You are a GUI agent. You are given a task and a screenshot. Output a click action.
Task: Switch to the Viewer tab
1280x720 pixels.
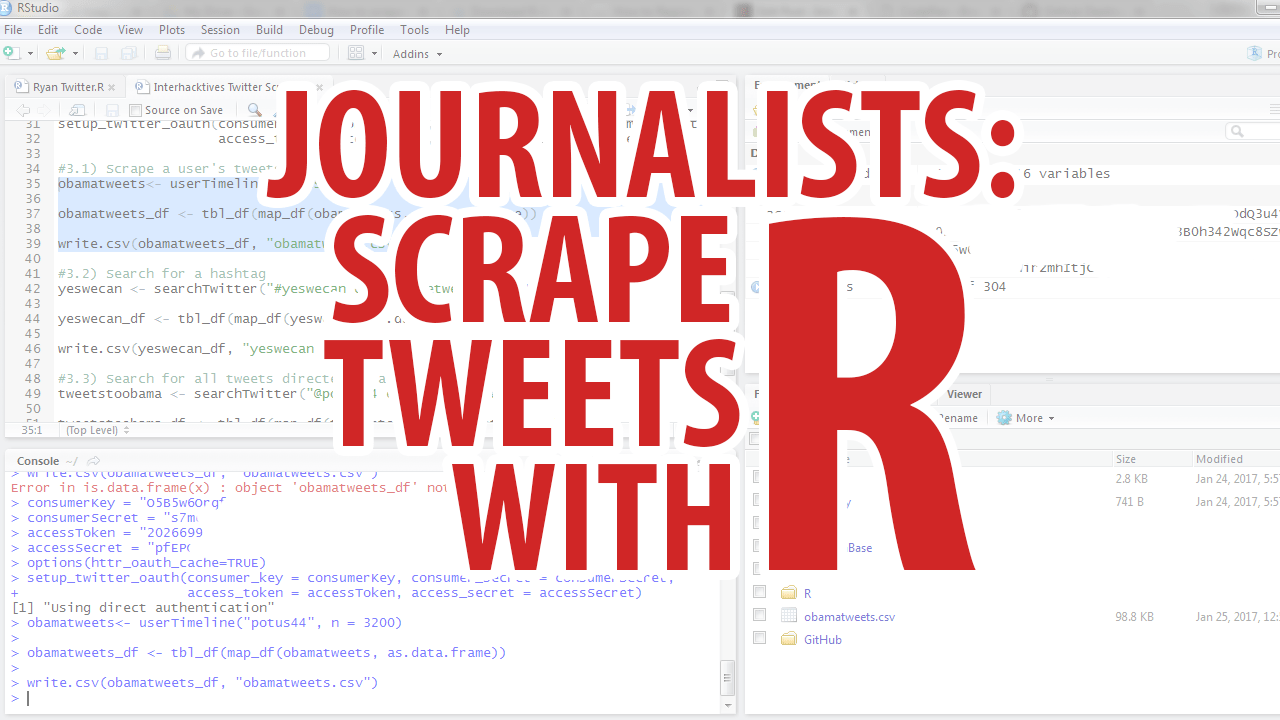[x=964, y=394]
